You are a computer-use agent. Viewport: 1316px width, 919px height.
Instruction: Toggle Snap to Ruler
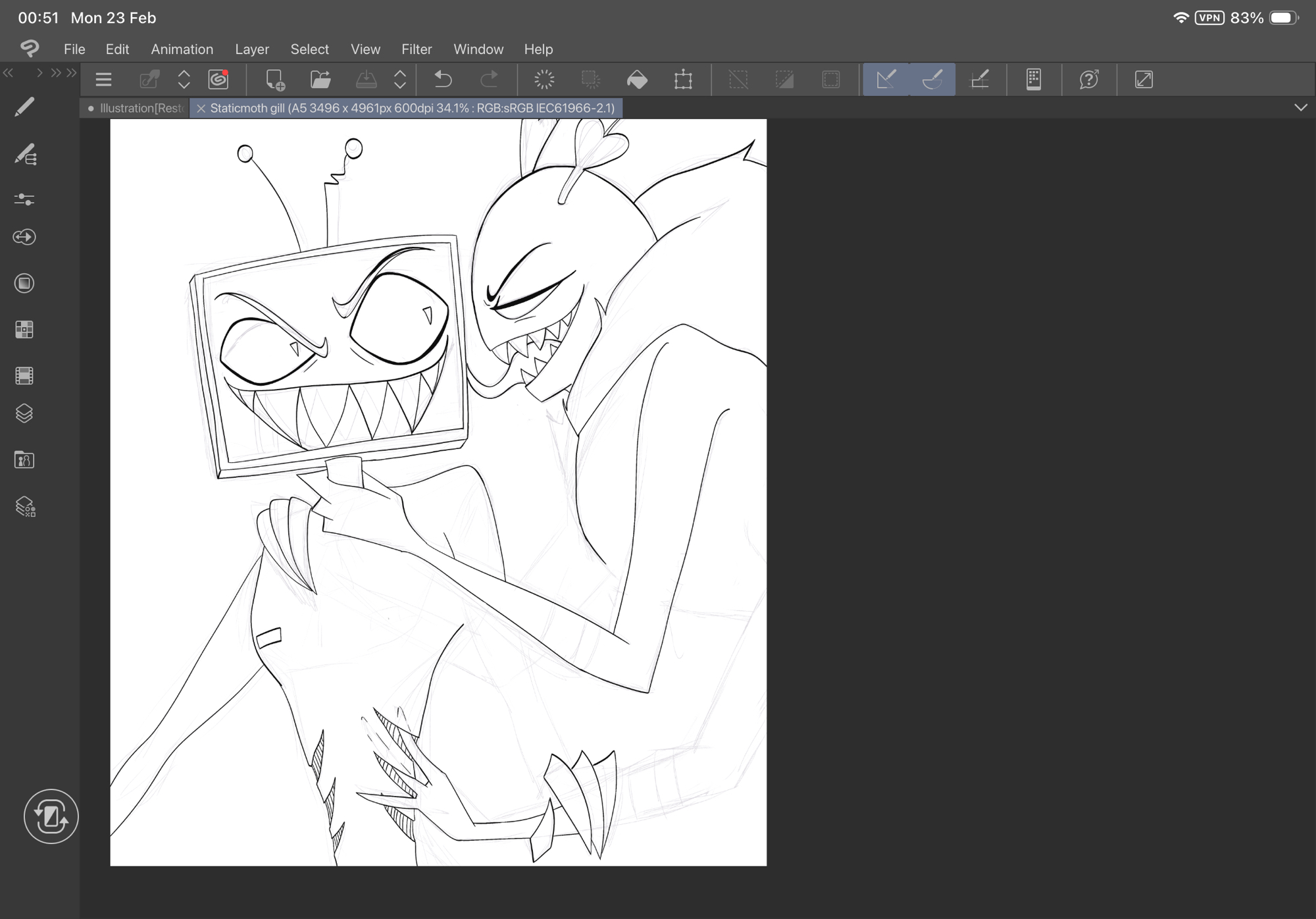[886, 80]
